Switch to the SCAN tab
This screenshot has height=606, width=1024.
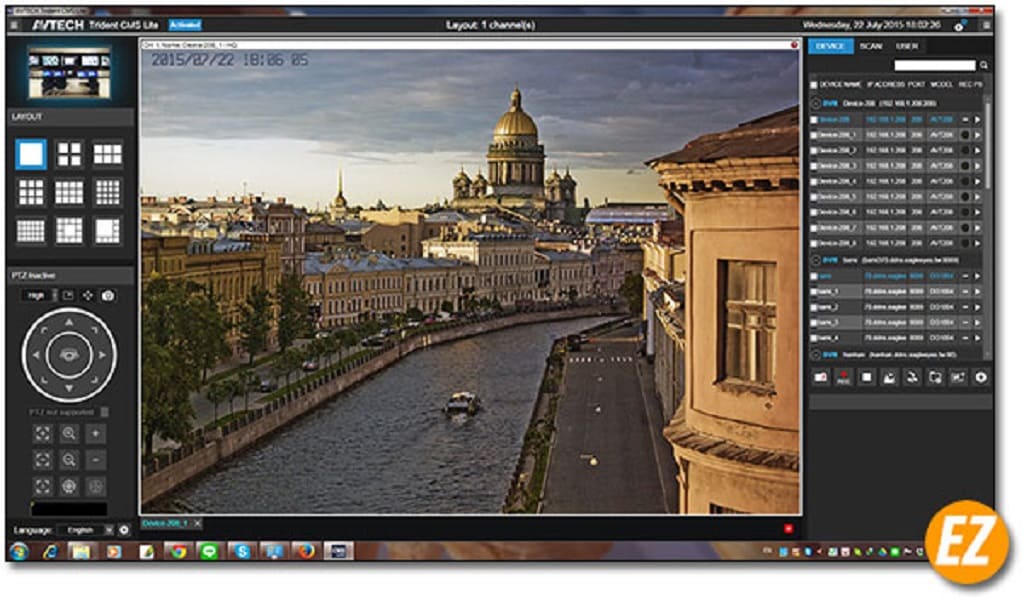871,46
